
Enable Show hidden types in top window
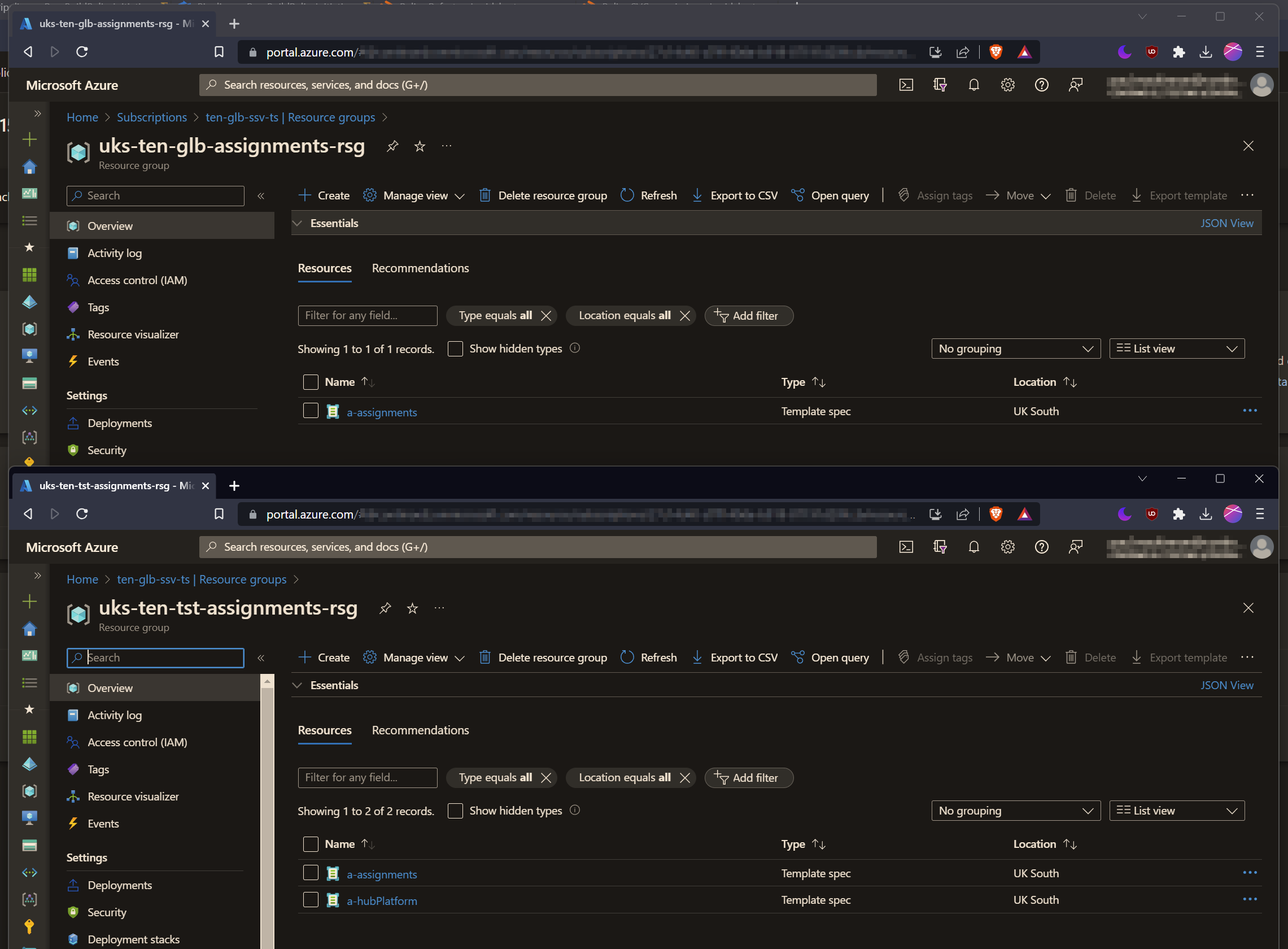(x=455, y=349)
